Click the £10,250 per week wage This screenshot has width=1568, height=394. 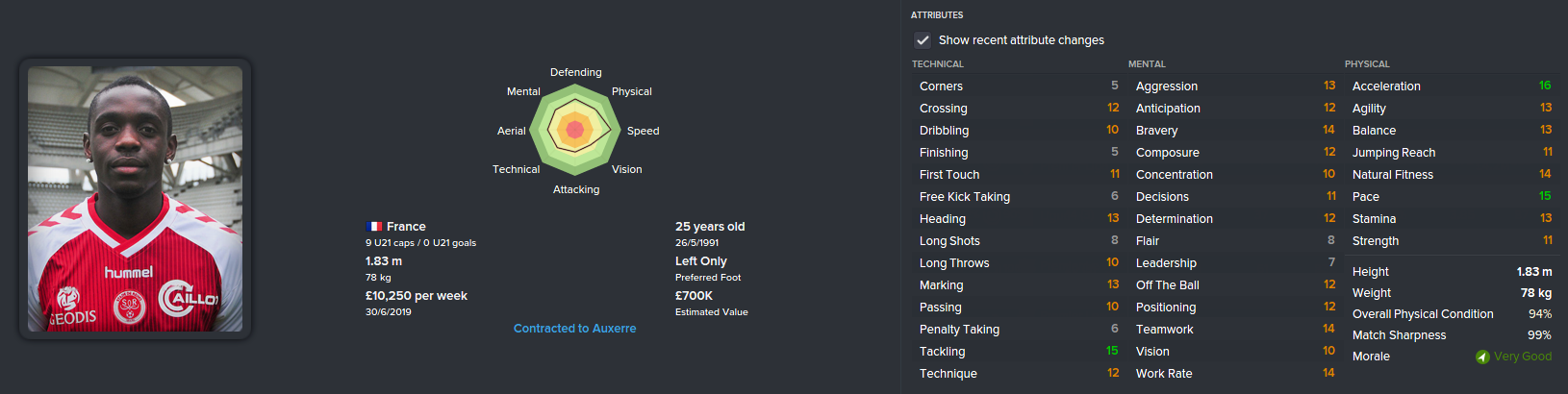pos(416,296)
